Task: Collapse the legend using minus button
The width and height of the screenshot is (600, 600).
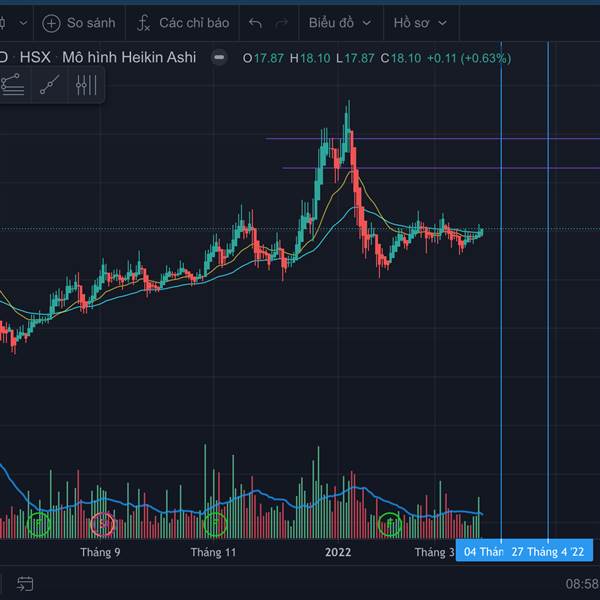Action: tap(219, 58)
